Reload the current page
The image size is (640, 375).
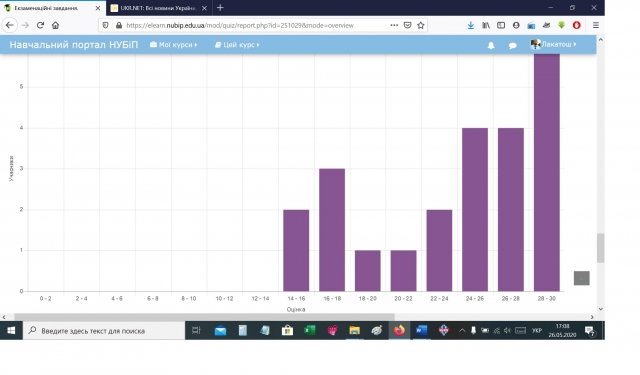40,25
